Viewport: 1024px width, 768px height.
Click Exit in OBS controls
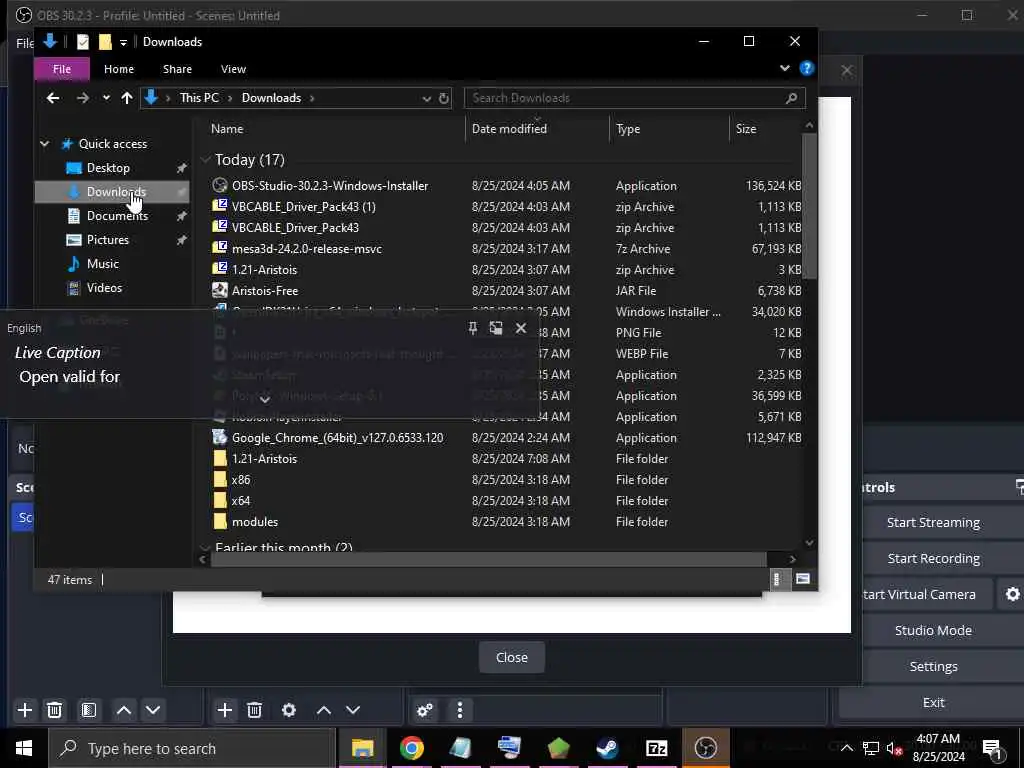point(933,702)
